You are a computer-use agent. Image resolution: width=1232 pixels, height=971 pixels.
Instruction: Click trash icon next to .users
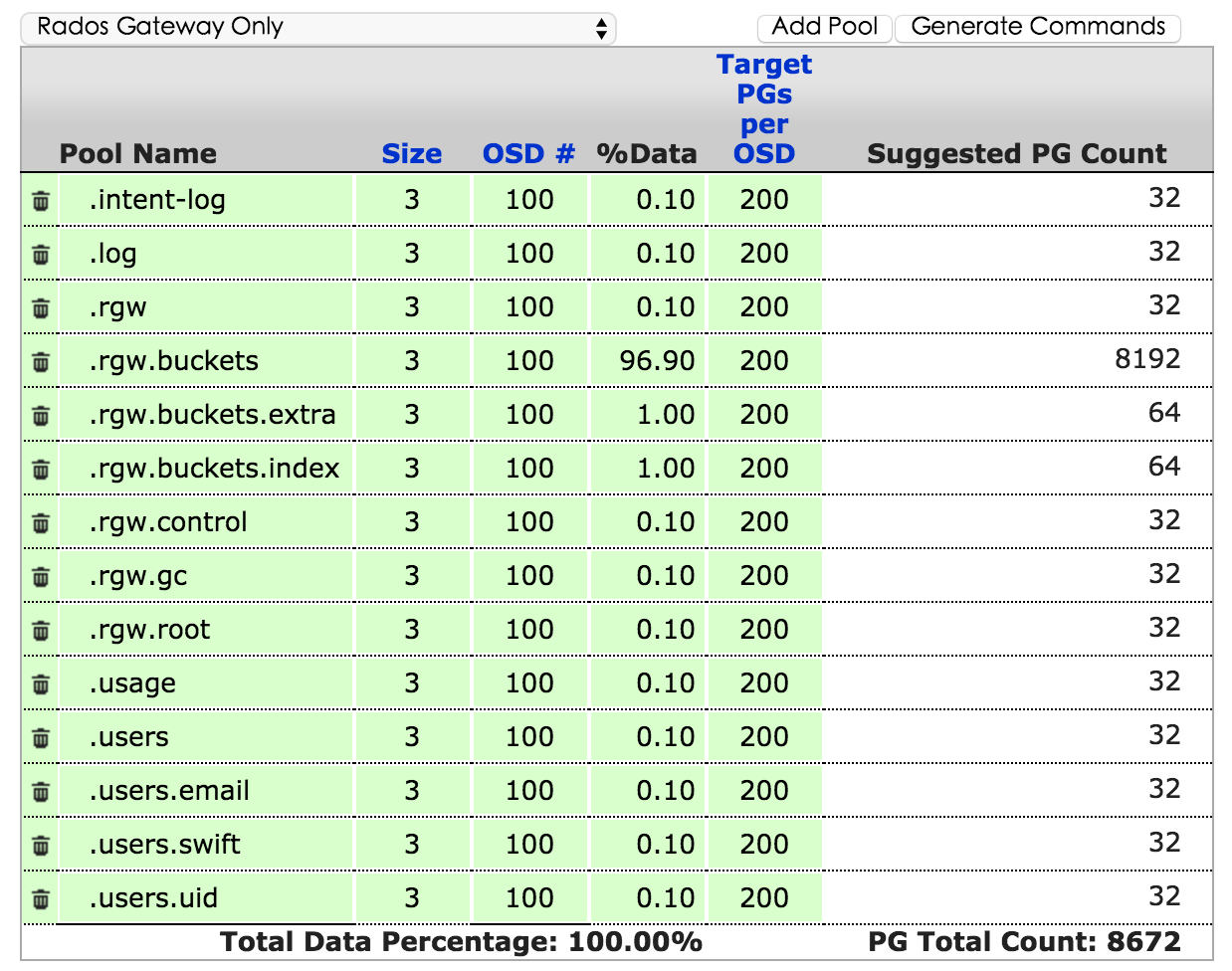tap(41, 738)
